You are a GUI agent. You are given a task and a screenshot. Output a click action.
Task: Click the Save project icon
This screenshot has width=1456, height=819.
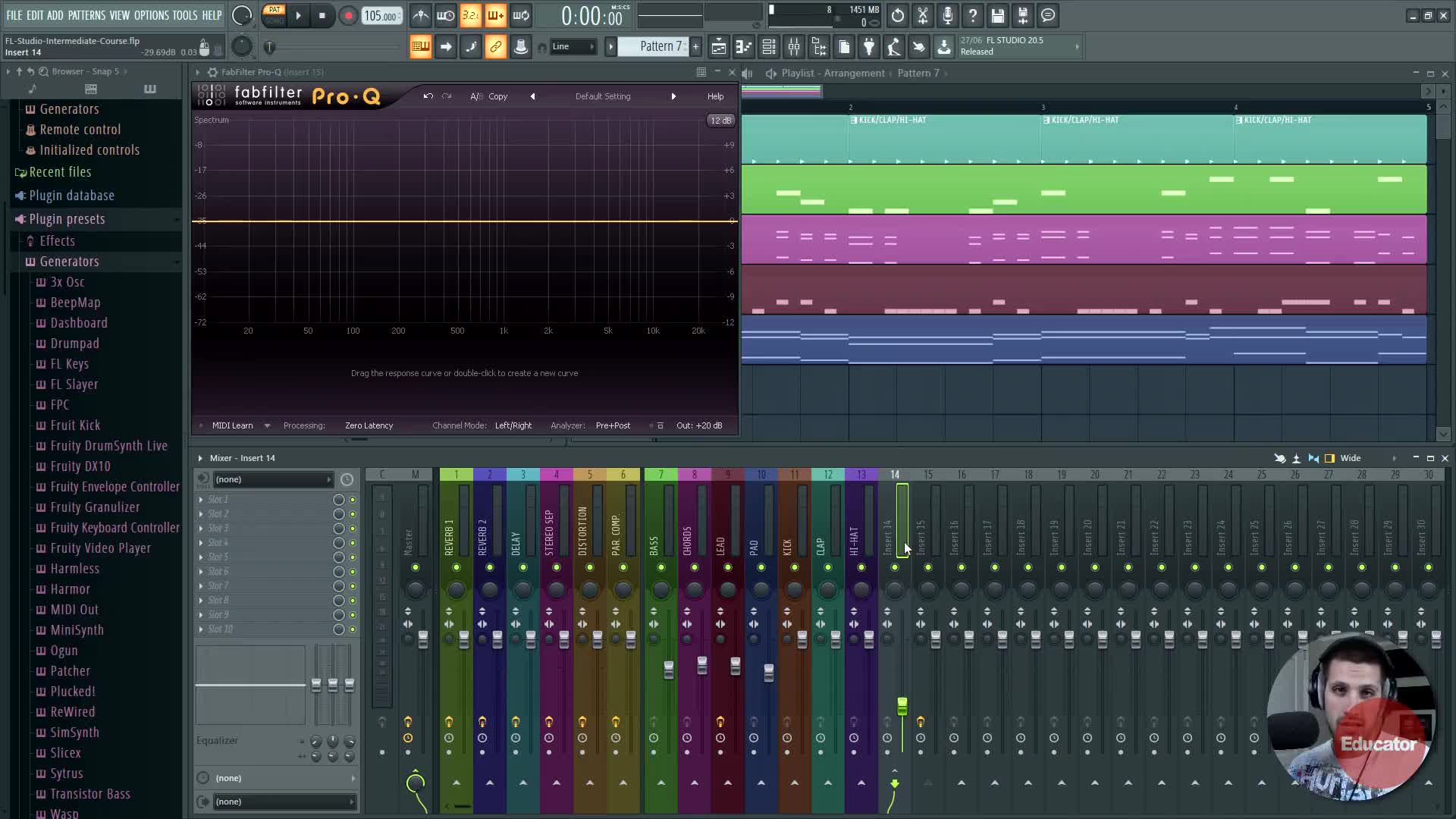tap(998, 15)
